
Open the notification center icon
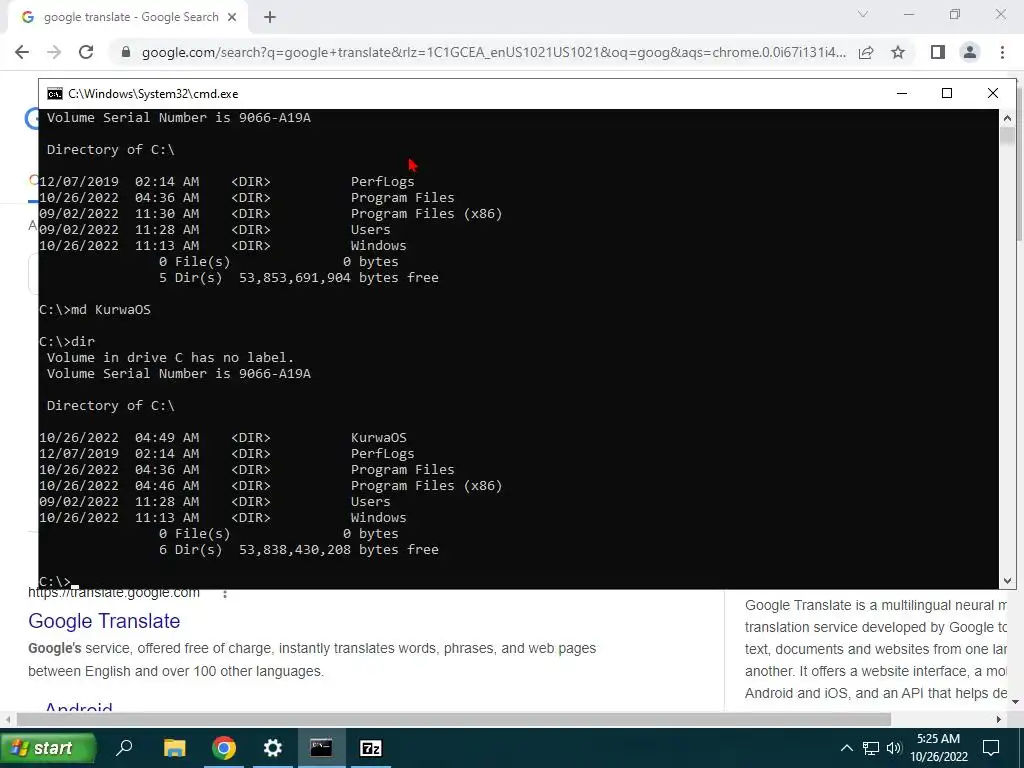(x=991, y=748)
